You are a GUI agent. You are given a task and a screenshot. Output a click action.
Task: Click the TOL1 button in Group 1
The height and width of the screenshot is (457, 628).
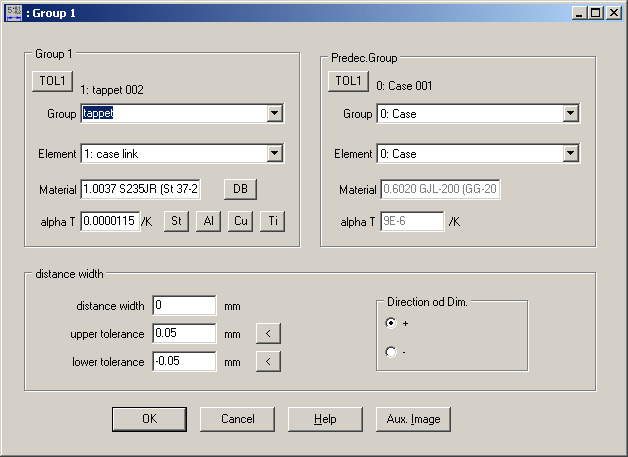coord(52,80)
